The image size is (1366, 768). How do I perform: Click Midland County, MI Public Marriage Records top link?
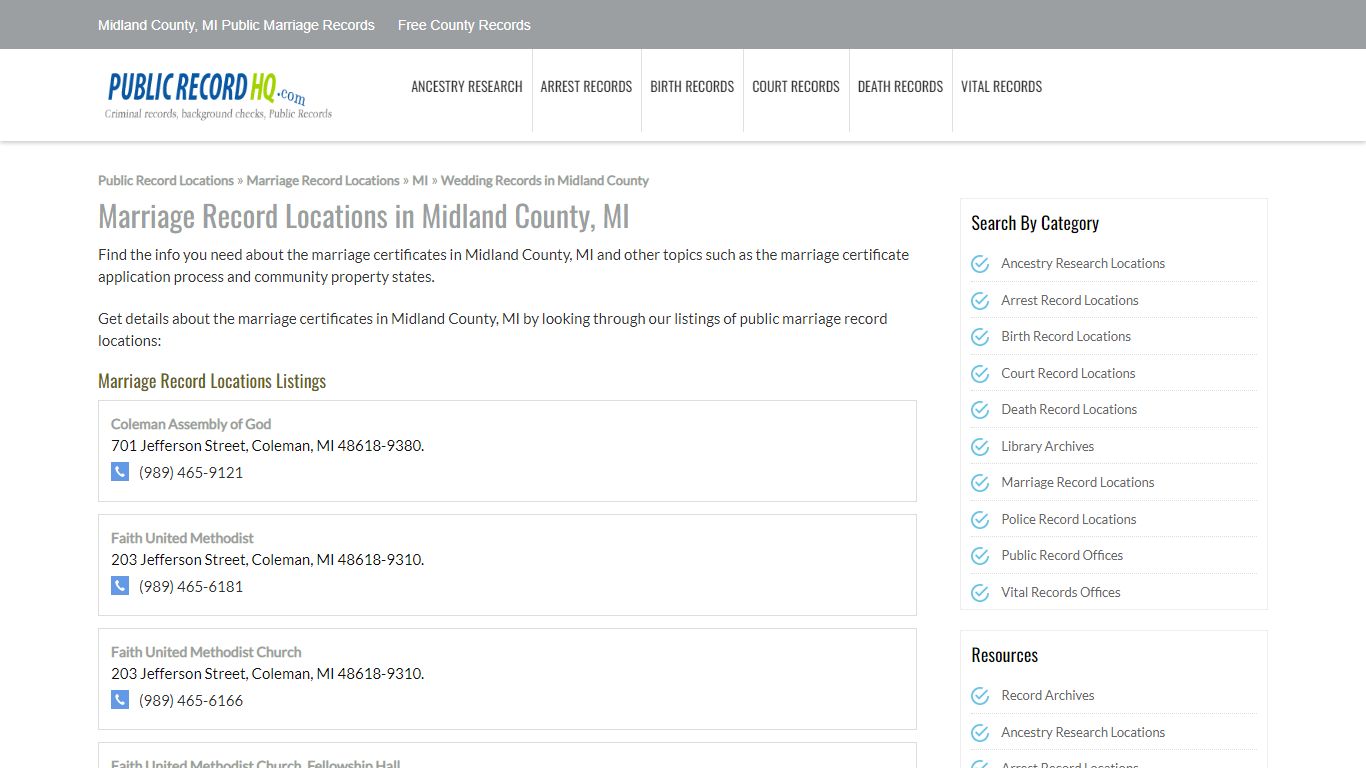[x=236, y=25]
